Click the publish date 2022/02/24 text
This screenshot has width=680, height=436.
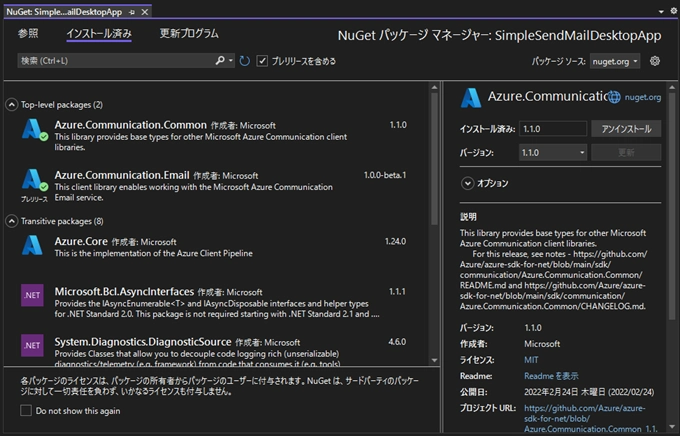click(x=589, y=392)
